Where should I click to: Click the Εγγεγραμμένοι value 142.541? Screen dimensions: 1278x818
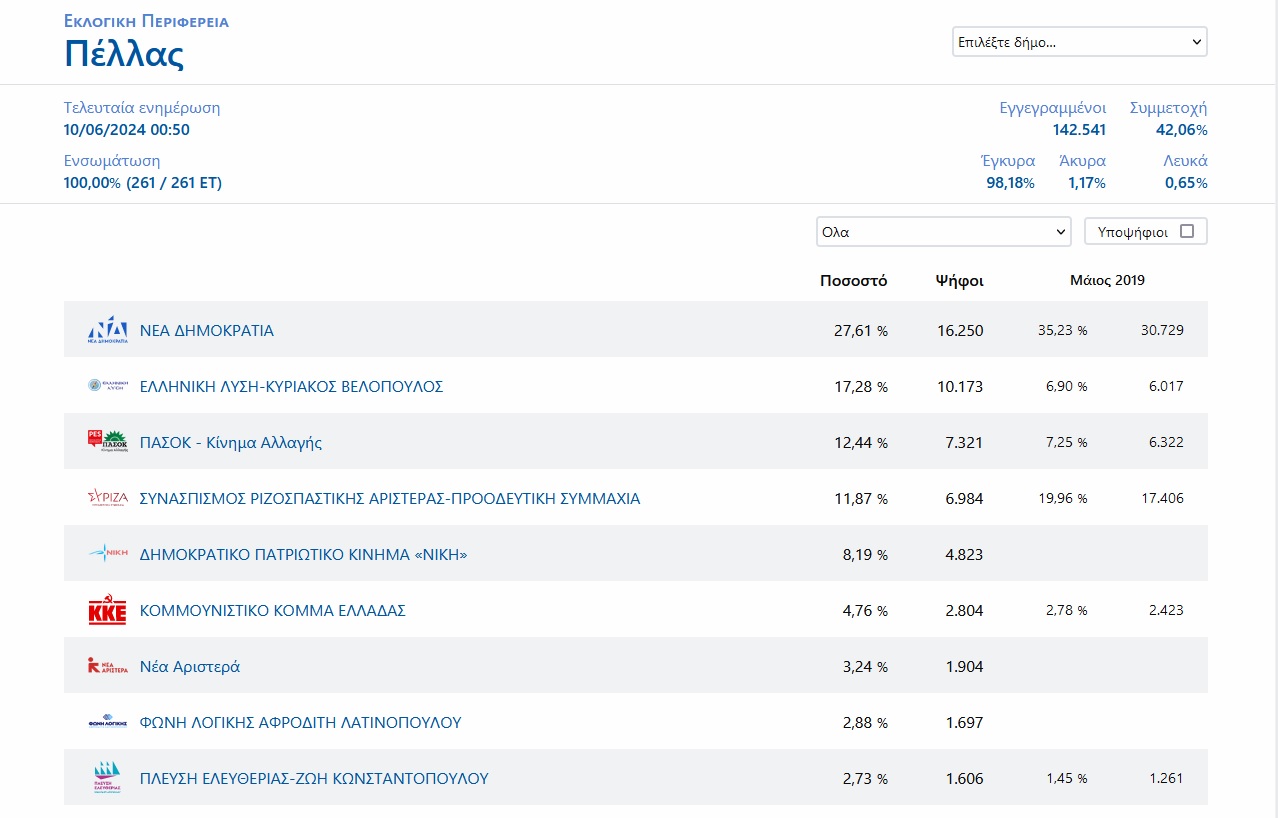click(x=1079, y=130)
